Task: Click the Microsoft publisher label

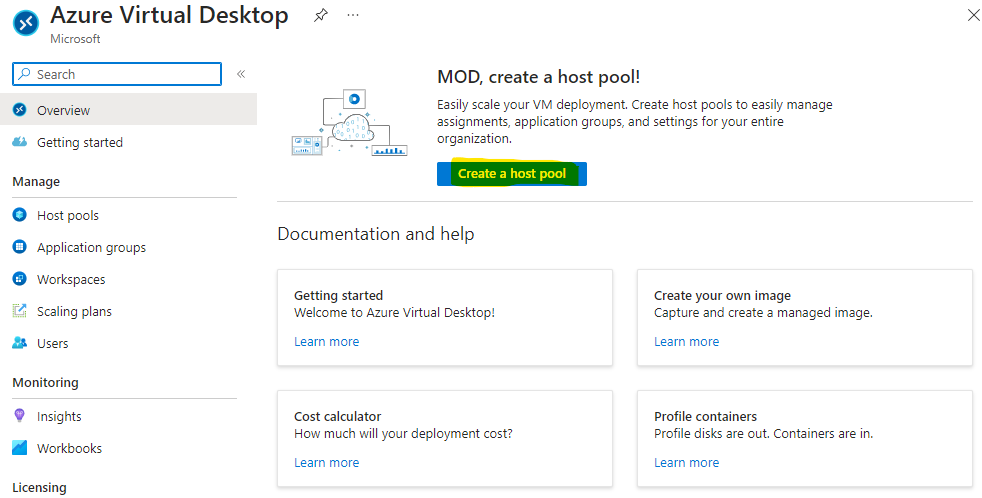Action: pos(75,39)
